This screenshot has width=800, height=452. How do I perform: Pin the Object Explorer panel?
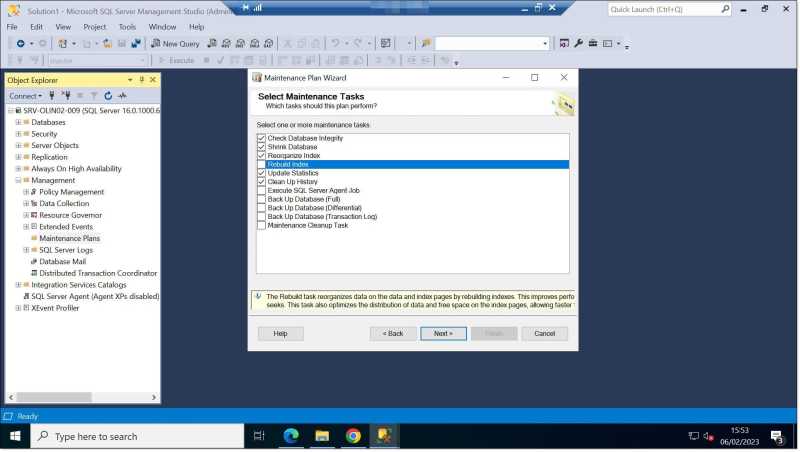(142, 80)
